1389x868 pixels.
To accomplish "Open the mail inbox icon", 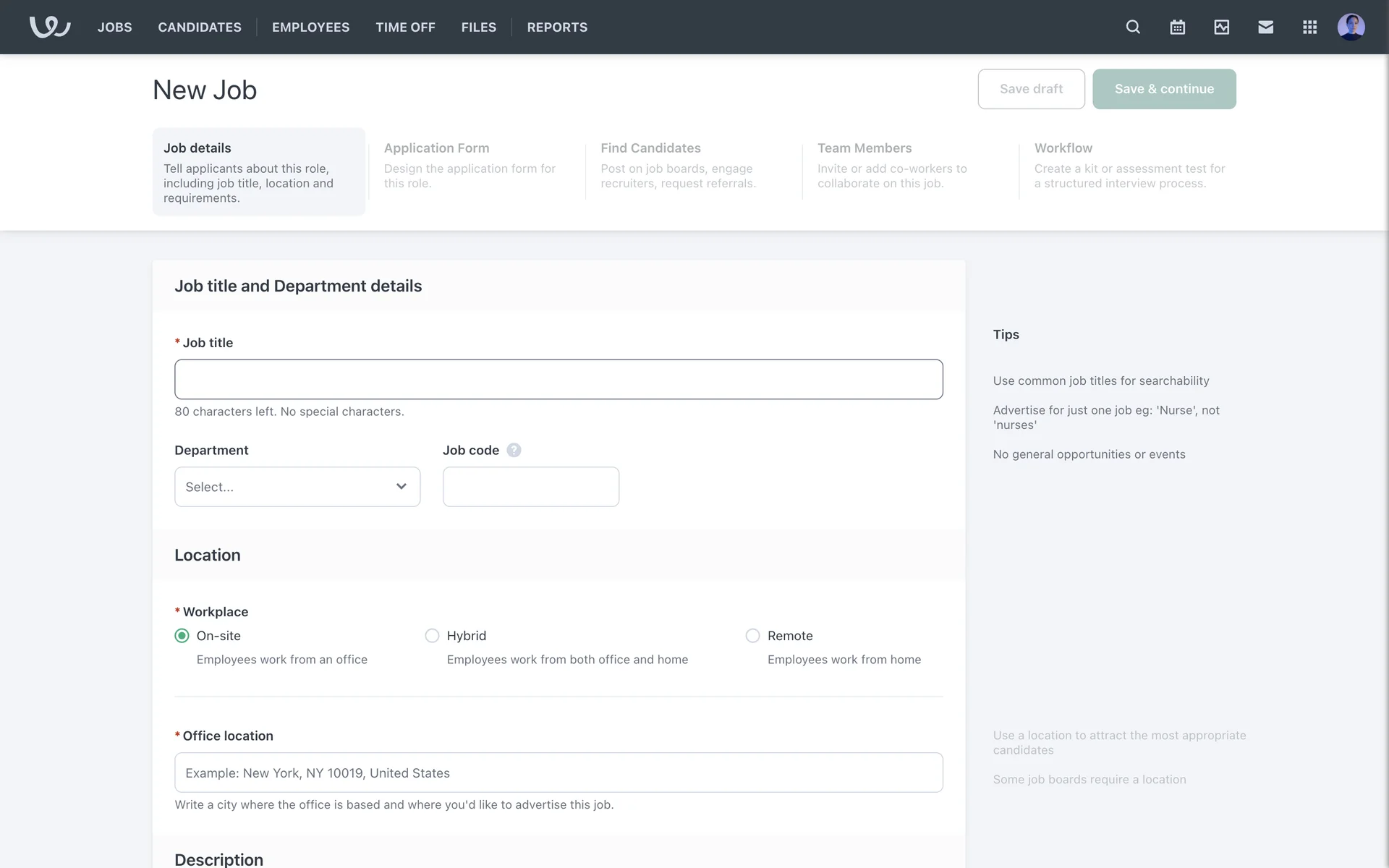I will (1265, 27).
